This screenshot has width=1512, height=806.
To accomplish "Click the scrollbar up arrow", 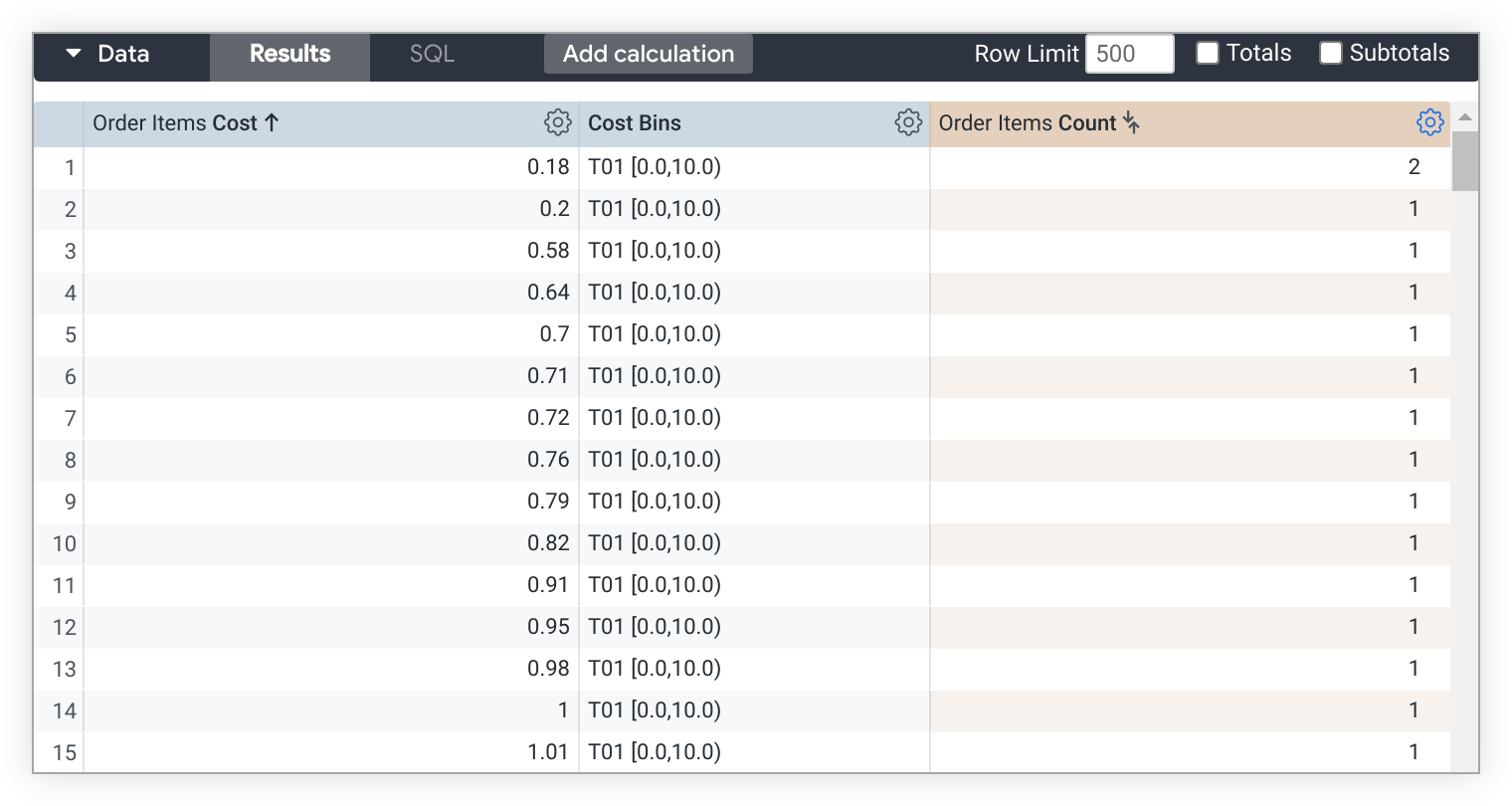I will (1464, 117).
